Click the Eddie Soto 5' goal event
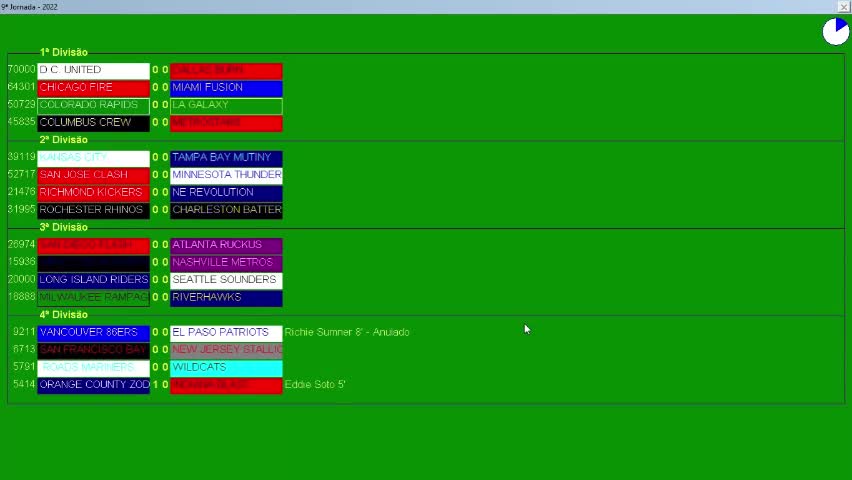Viewport: 852px width, 480px height. click(315, 384)
